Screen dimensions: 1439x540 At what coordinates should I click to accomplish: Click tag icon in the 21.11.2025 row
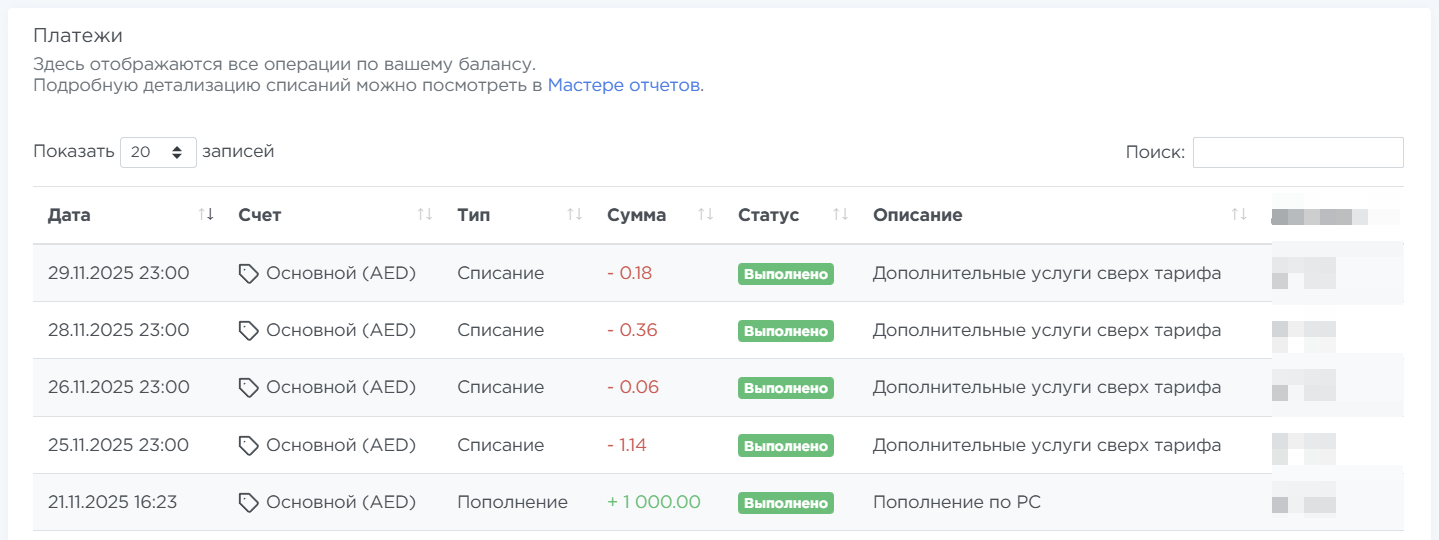[249, 503]
